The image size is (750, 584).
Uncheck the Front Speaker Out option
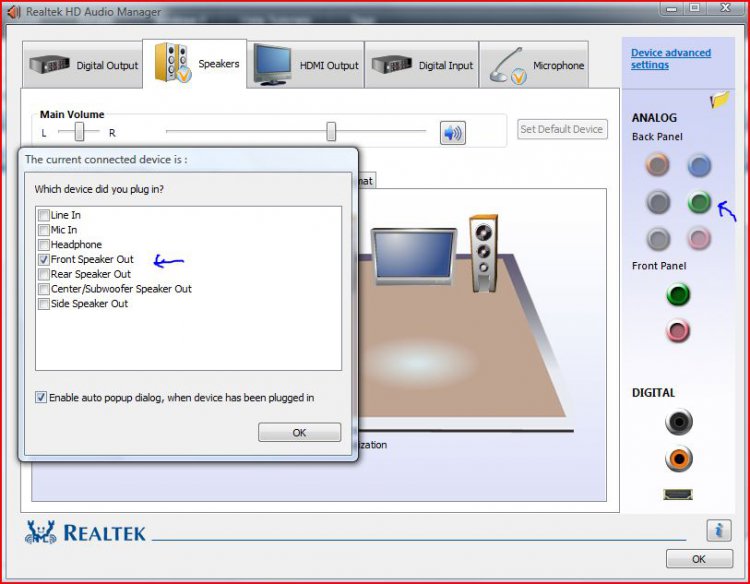(x=44, y=260)
